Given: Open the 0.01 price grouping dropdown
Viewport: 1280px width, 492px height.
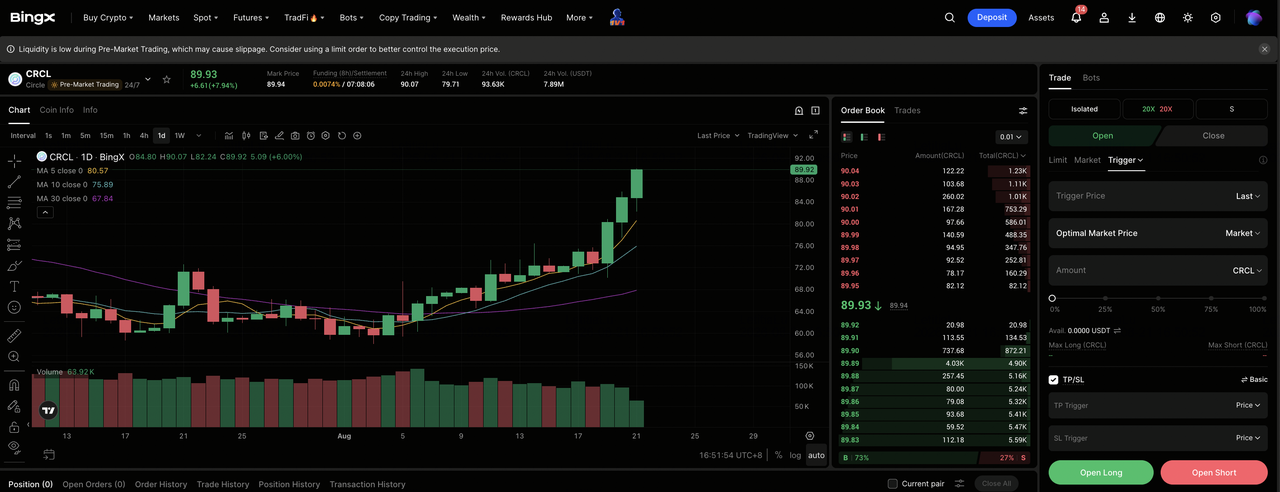Looking at the screenshot, I should point(1011,137).
